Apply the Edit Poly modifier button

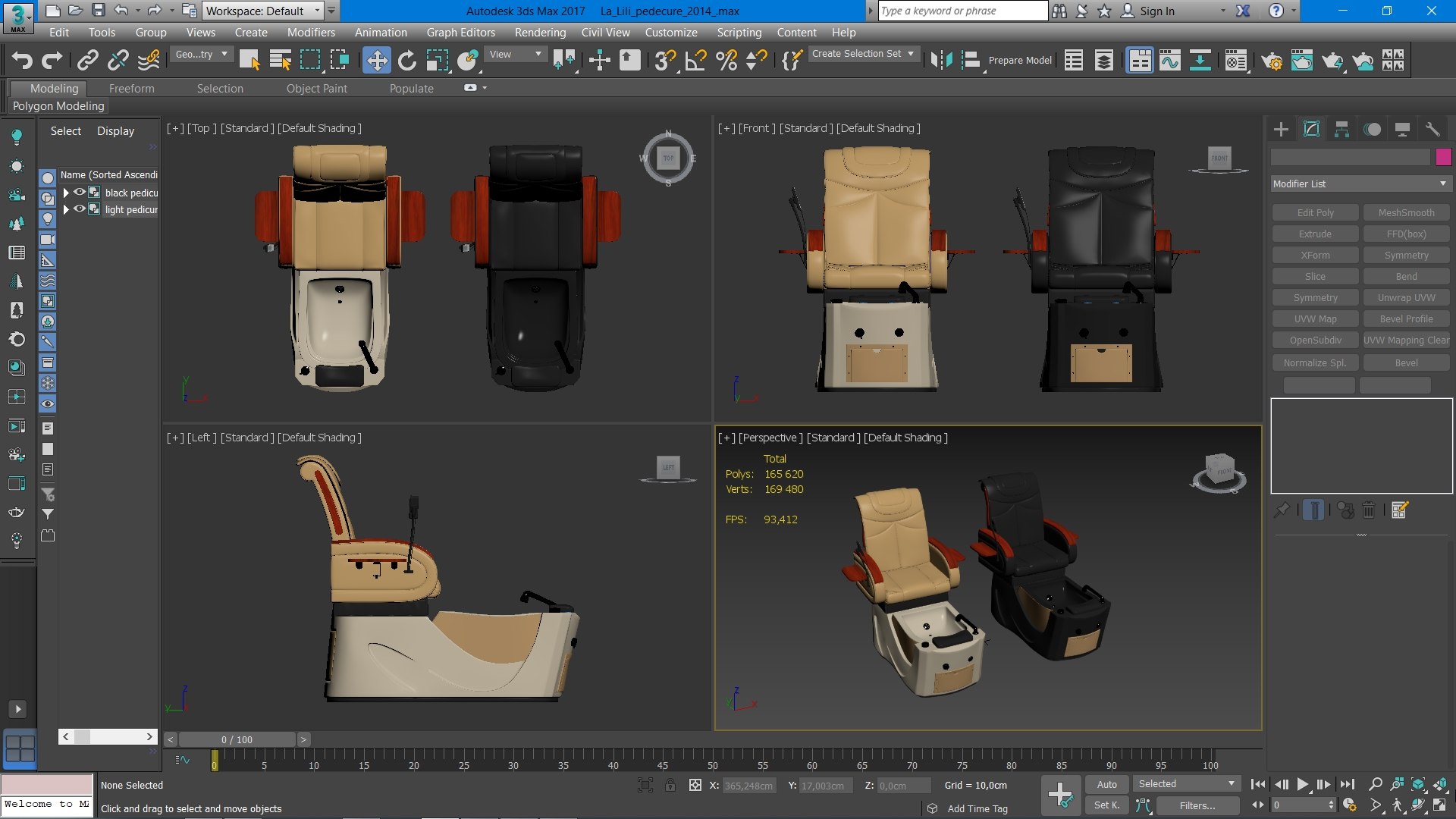point(1315,212)
